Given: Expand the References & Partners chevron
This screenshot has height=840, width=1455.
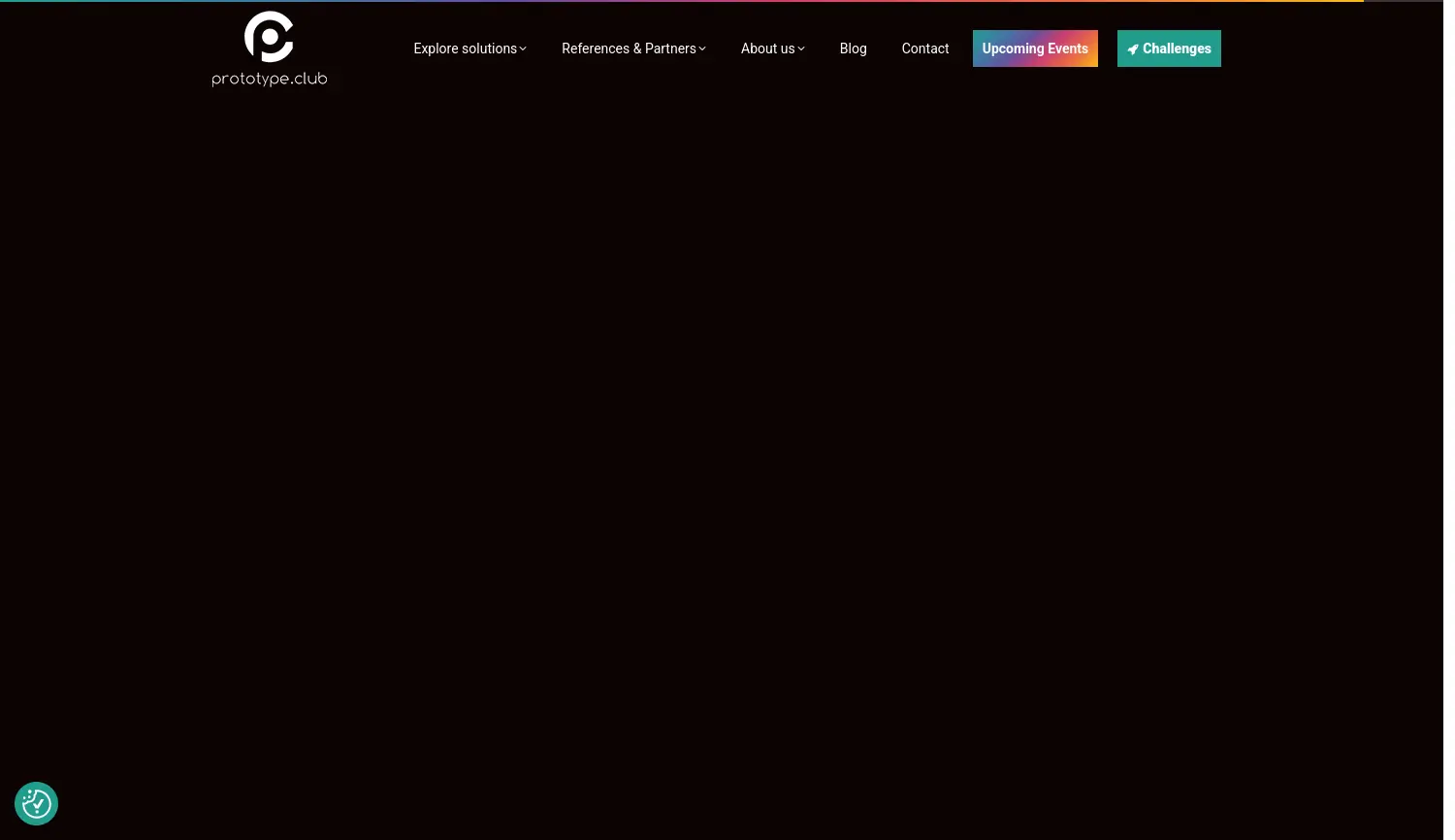Looking at the screenshot, I should tap(702, 49).
